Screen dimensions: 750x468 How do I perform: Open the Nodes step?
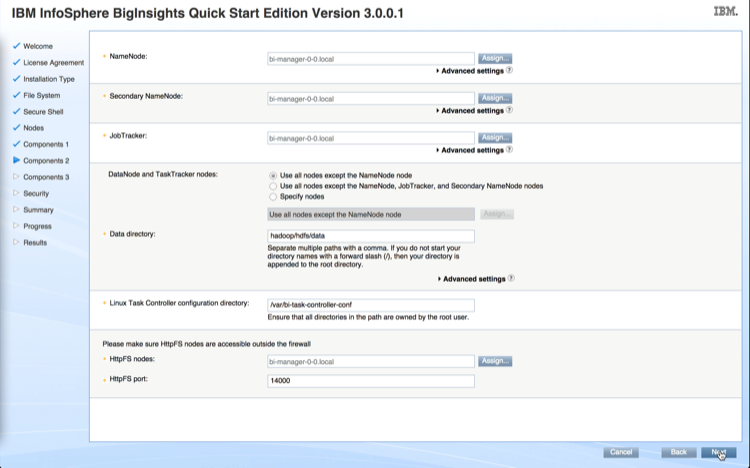click(33, 128)
